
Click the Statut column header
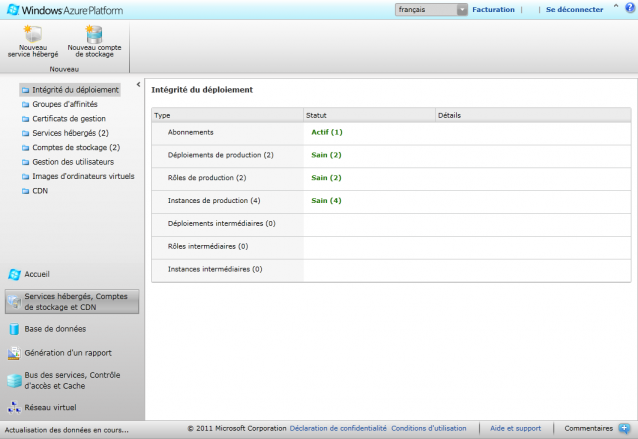tap(369, 115)
